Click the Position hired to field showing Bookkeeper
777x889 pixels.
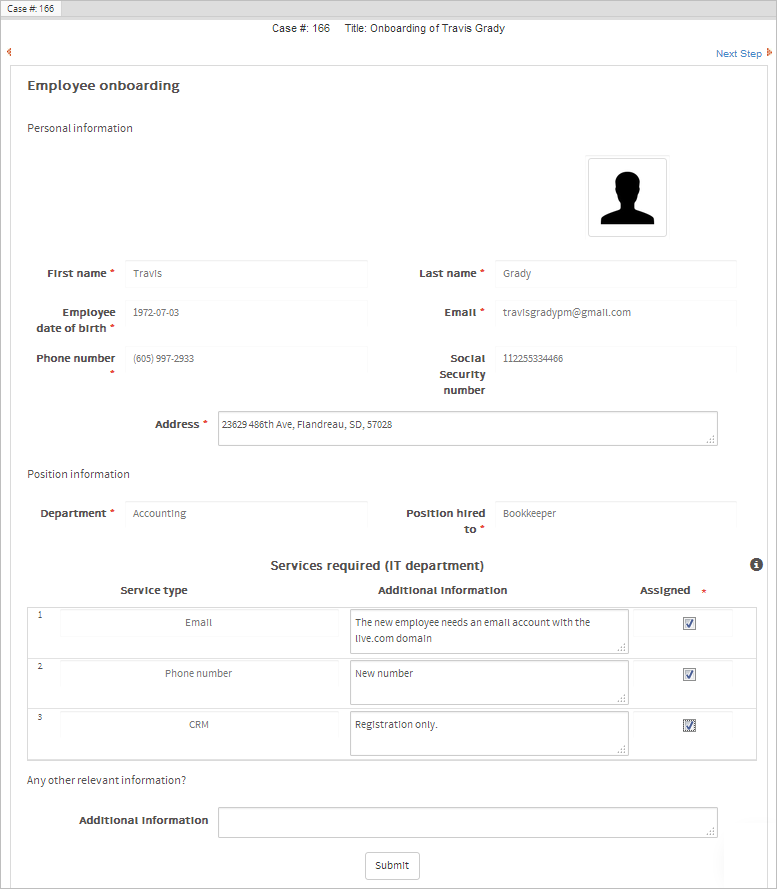point(615,514)
